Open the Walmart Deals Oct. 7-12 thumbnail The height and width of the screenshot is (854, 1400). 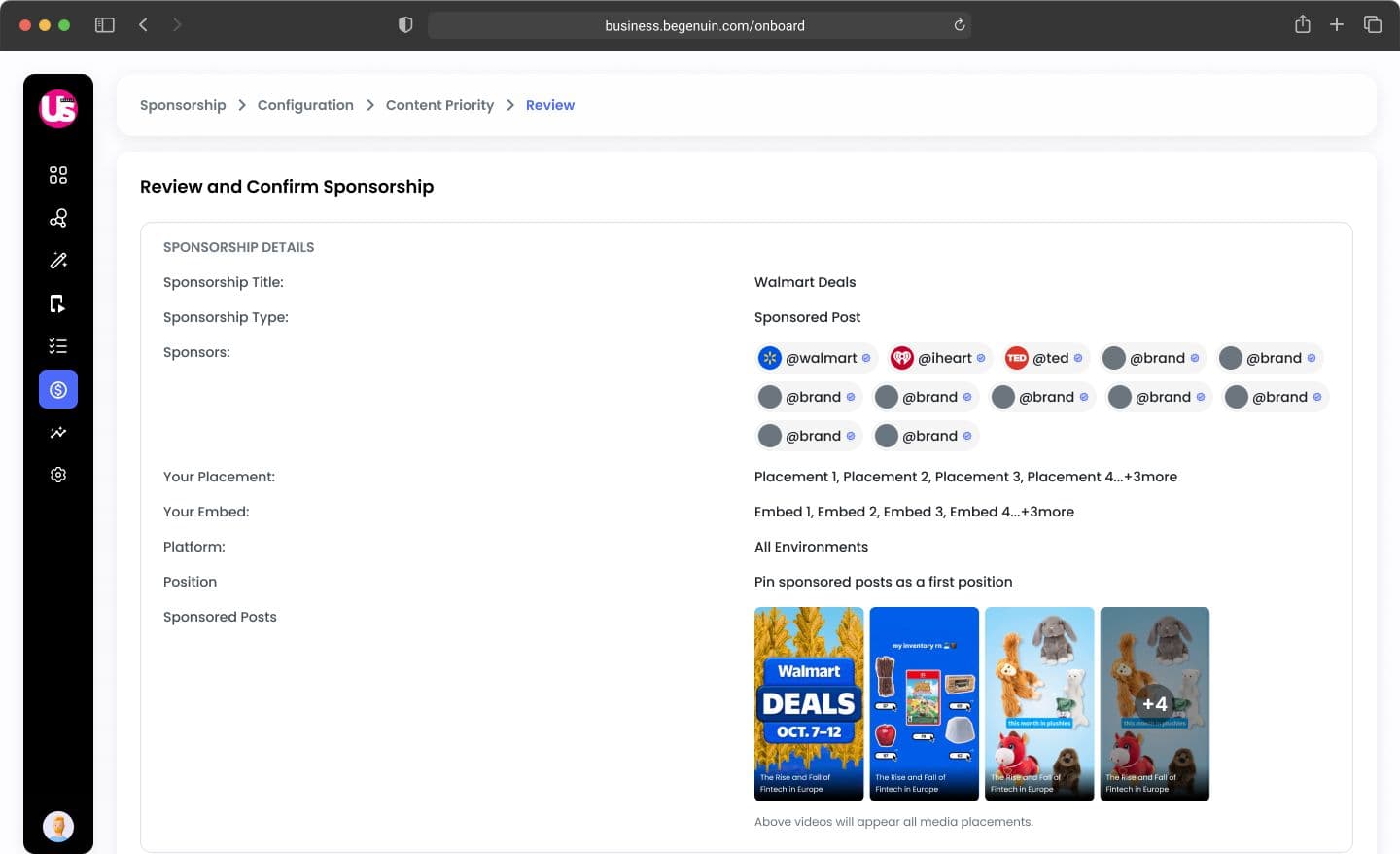[x=809, y=704]
